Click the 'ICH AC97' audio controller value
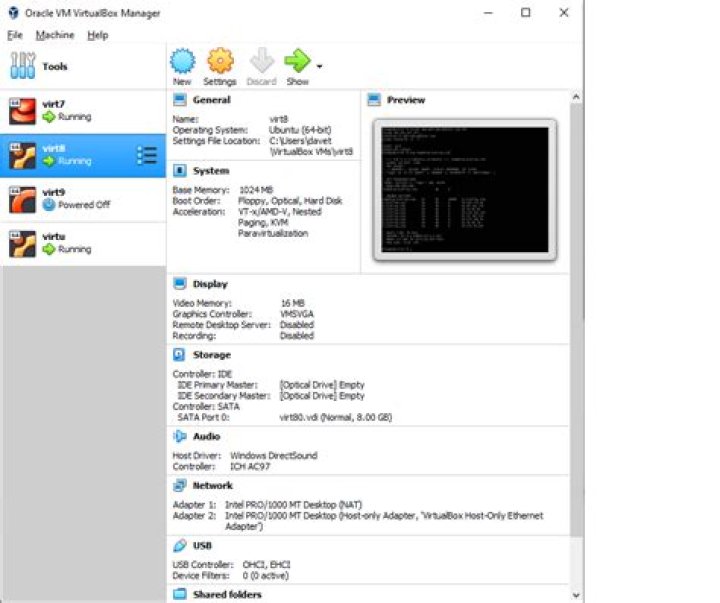Viewport: 720px width, 603px height. click(250, 467)
